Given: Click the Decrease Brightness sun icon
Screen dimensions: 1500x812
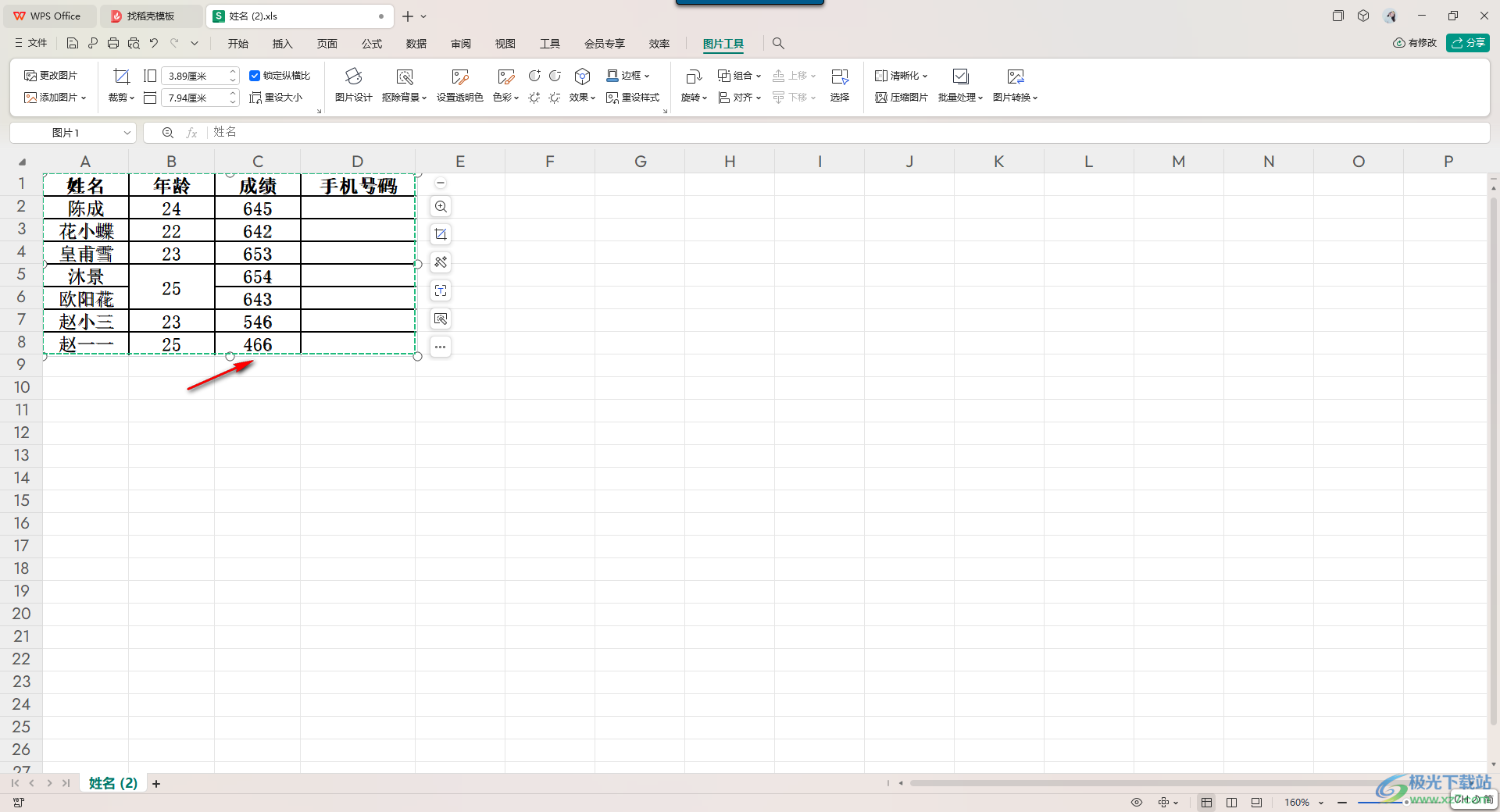Looking at the screenshot, I should (555, 98).
